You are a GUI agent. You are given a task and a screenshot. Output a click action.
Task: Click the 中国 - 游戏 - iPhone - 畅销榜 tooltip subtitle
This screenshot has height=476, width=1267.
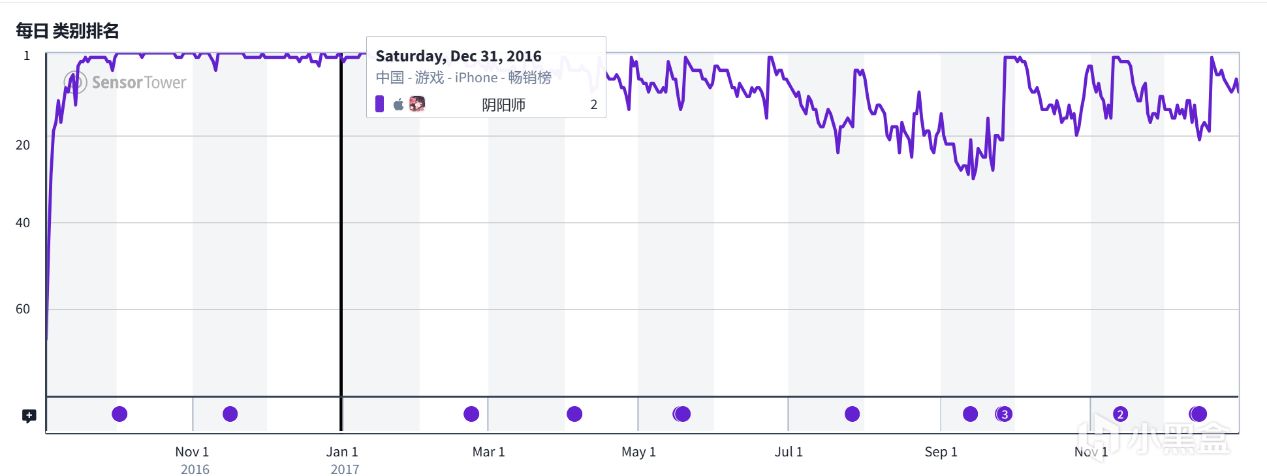(x=464, y=77)
